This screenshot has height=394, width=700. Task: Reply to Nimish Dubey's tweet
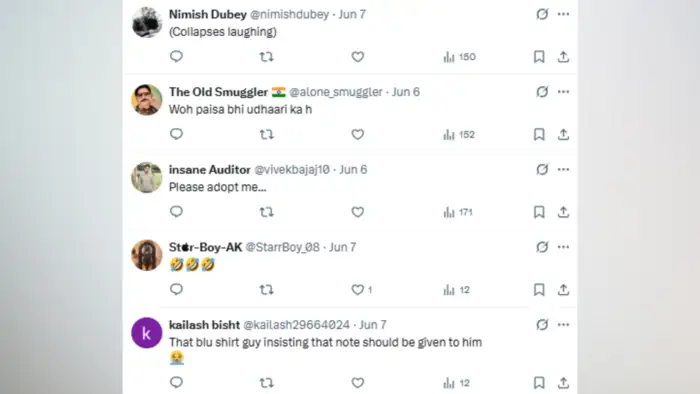coord(176,57)
